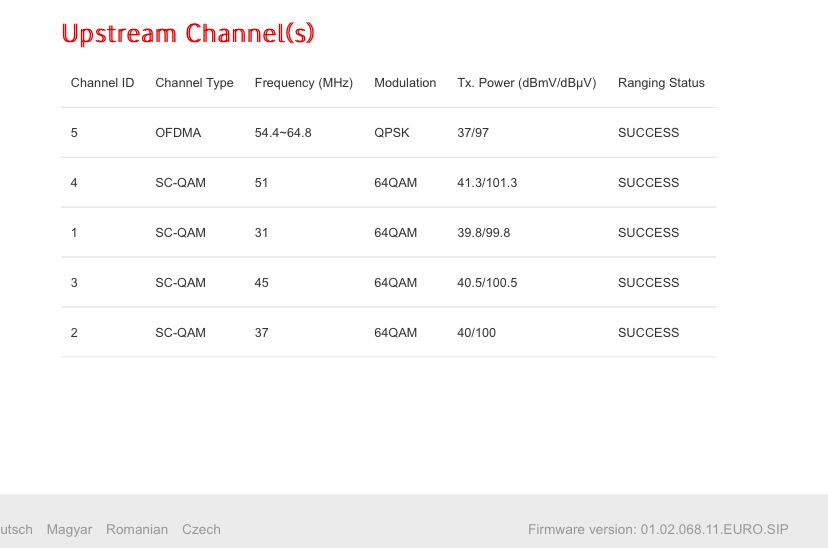Image resolution: width=828 pixels, height=548 pixels.
Task: Select channel ID 2 cell
Action: coord(74,333)
